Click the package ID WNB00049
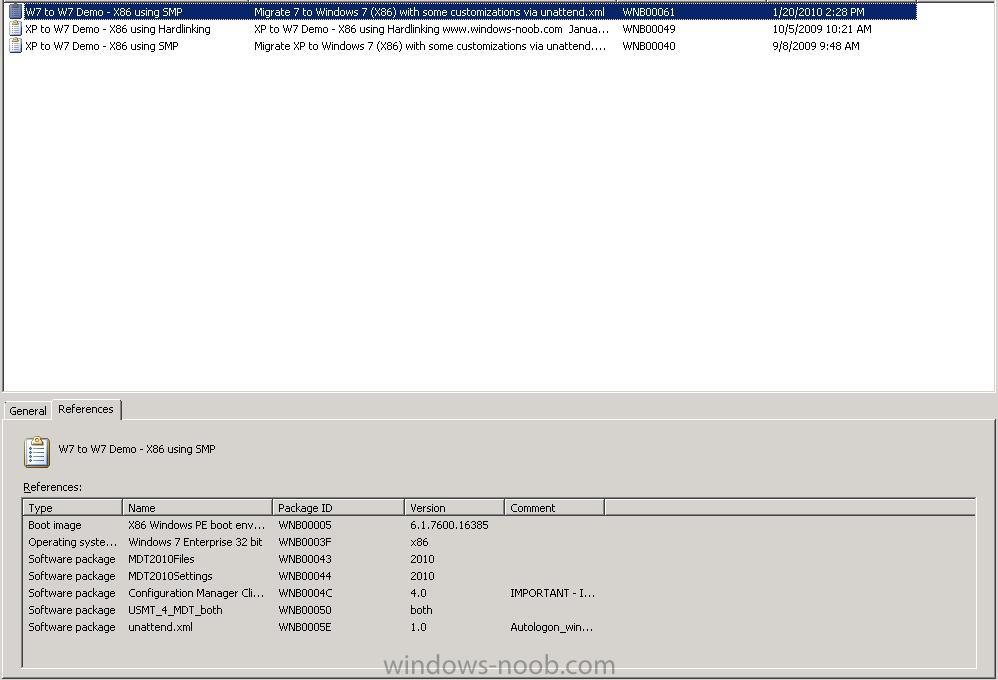This screenshot has width=998, height=680. click(649, 29)
